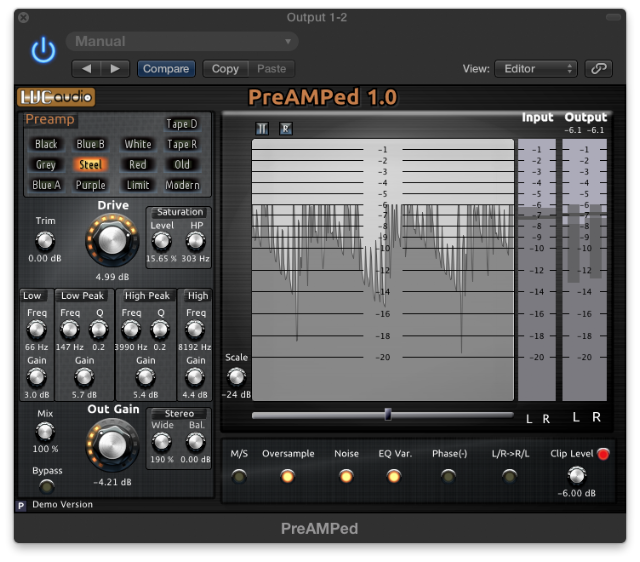This screenshot has width=640, height=562.
Task: Click the Compare button
Action: tap(166, 69)
